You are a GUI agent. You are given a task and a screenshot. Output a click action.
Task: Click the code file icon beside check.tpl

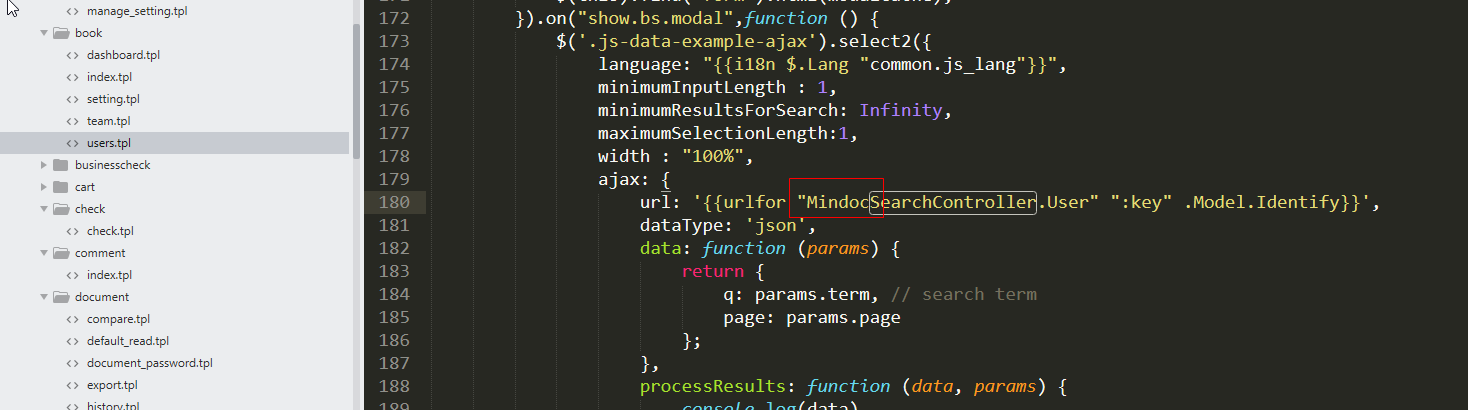[72, 231]
